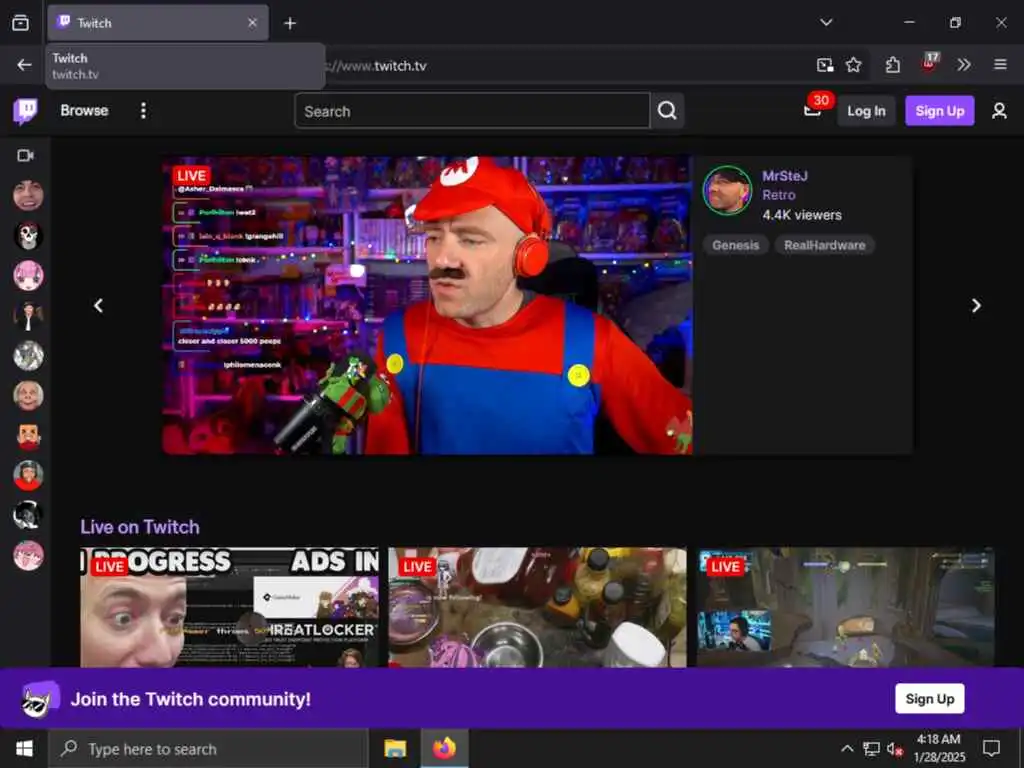Viewport: 1024px width, 768px height.
Task: Open the Windows notification center
Action: coord(991,748)
